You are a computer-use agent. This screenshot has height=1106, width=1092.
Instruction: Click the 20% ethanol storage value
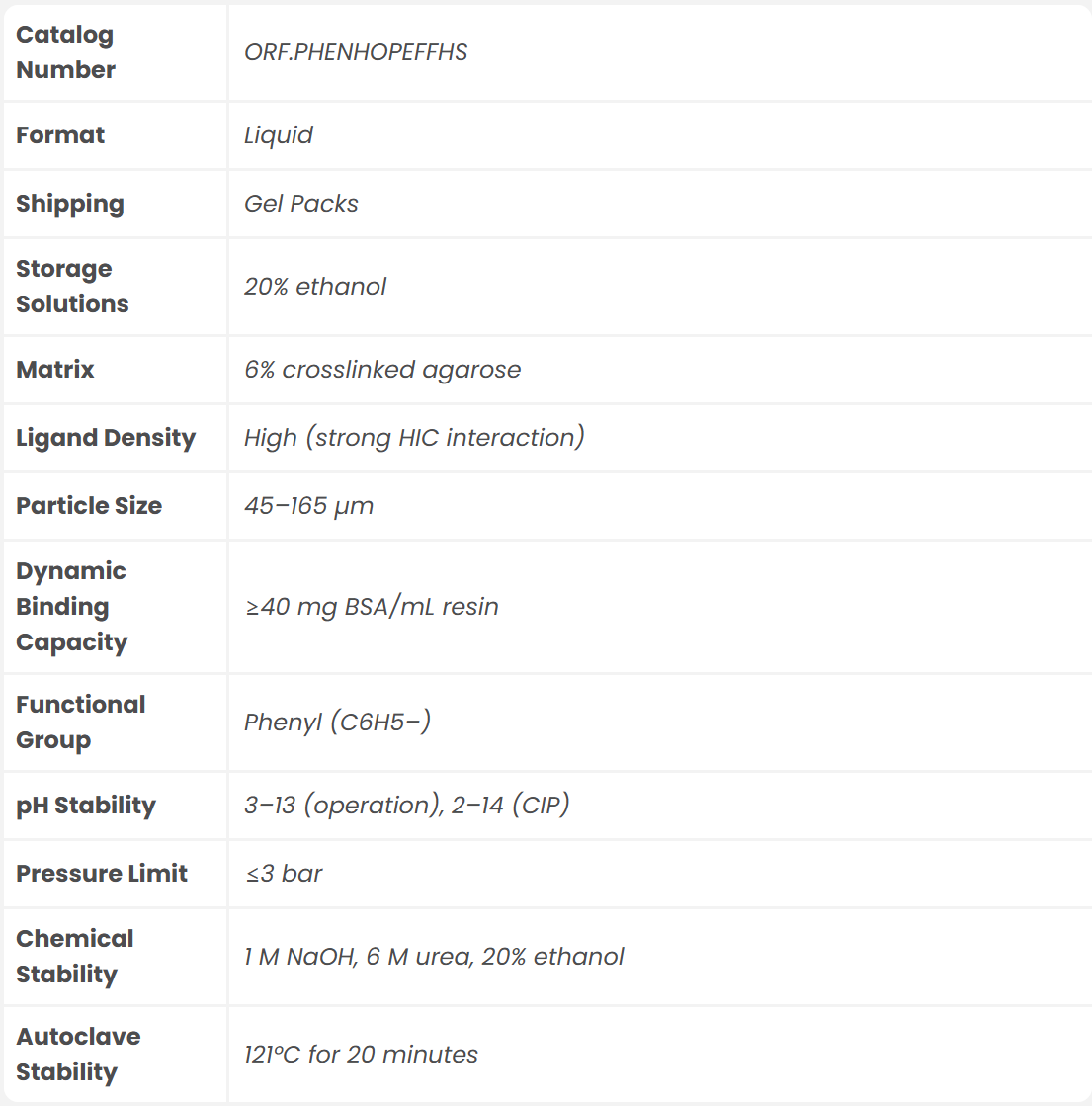pyautogui.click(x=315, y=287)
